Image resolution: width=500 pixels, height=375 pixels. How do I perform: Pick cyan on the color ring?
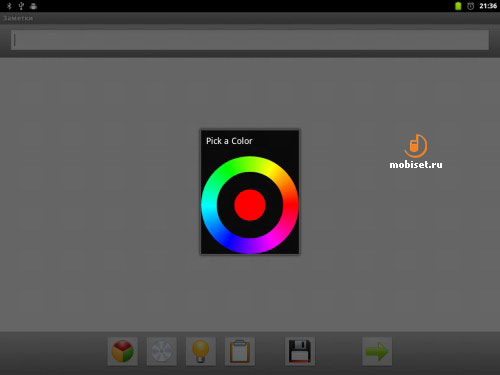click(x=209, y=206)
